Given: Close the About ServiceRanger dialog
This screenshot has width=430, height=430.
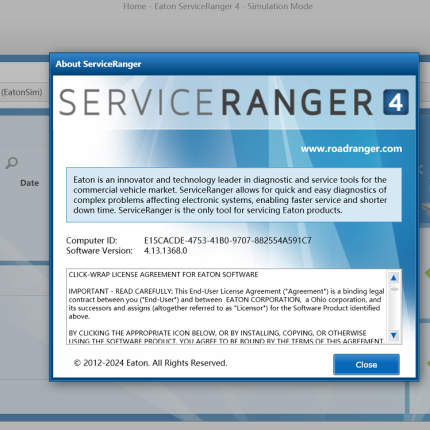Looking at the screenshot, I should click(x=366, y=364).
